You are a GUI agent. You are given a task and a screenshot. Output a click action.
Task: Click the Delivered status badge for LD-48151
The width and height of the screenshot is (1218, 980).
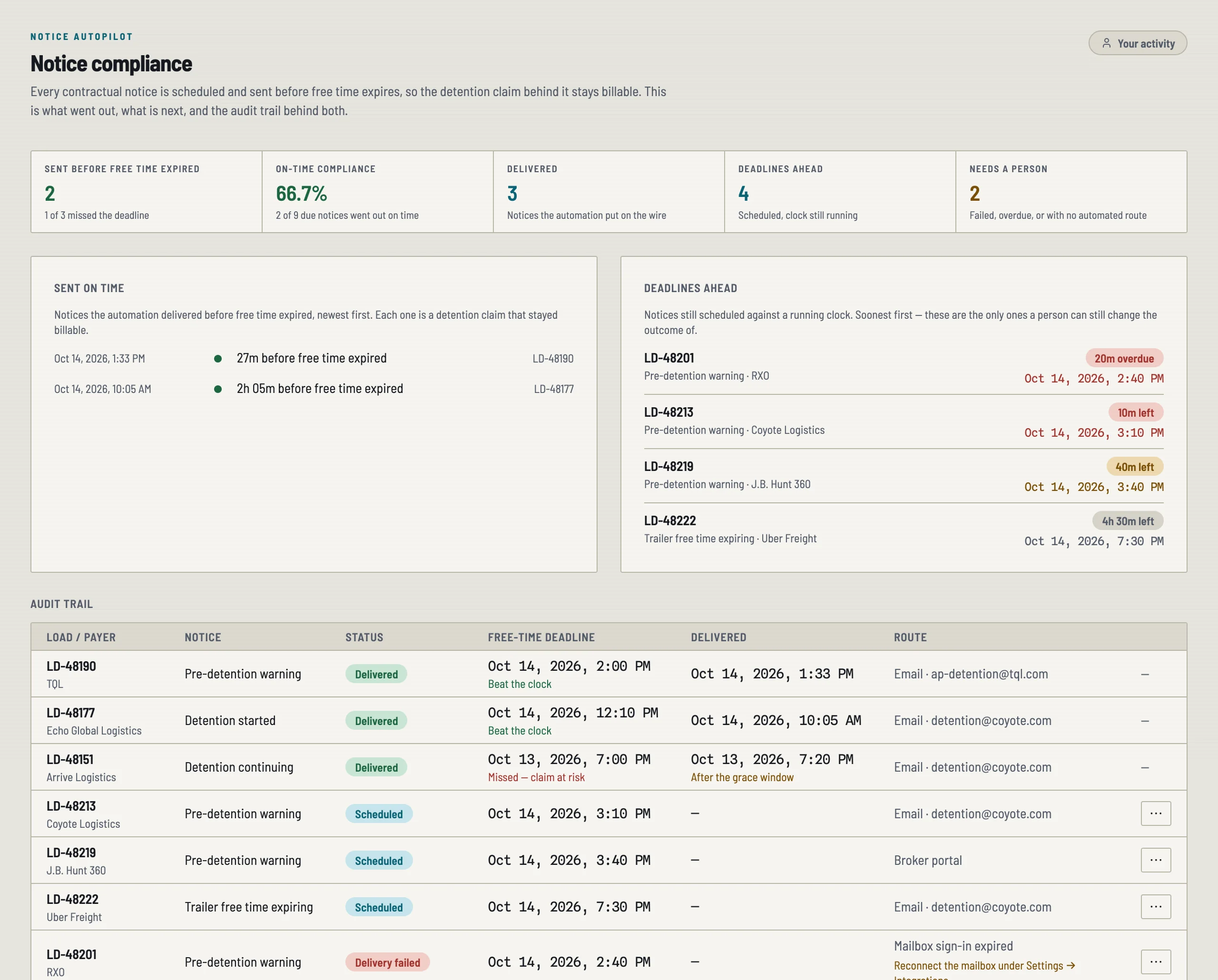coord(376,767)
